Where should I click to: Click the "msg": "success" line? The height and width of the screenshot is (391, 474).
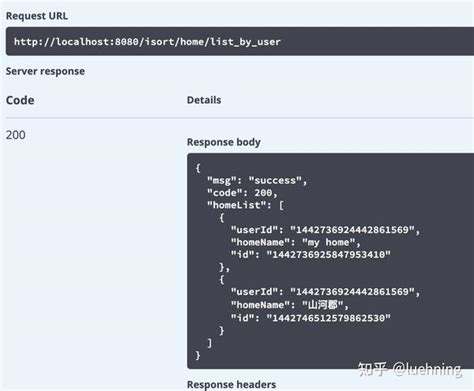click(257, 181)
